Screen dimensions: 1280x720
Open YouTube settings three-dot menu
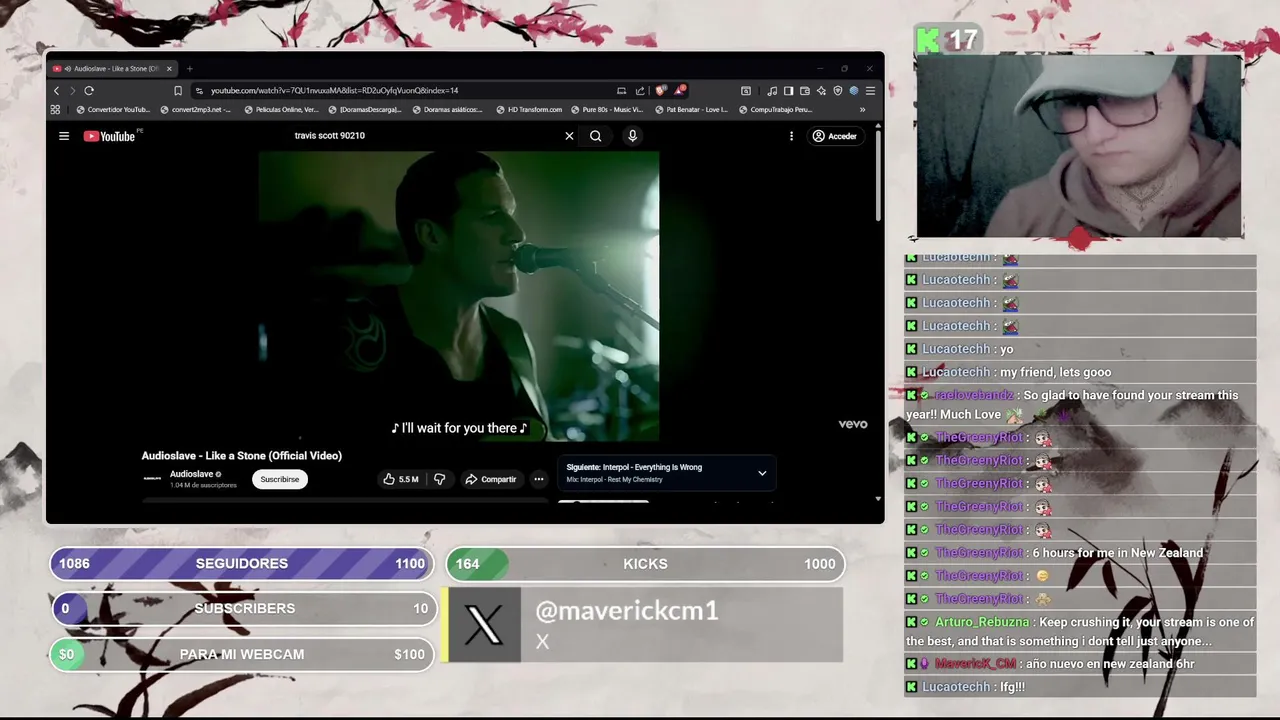[x=791, y=136]
